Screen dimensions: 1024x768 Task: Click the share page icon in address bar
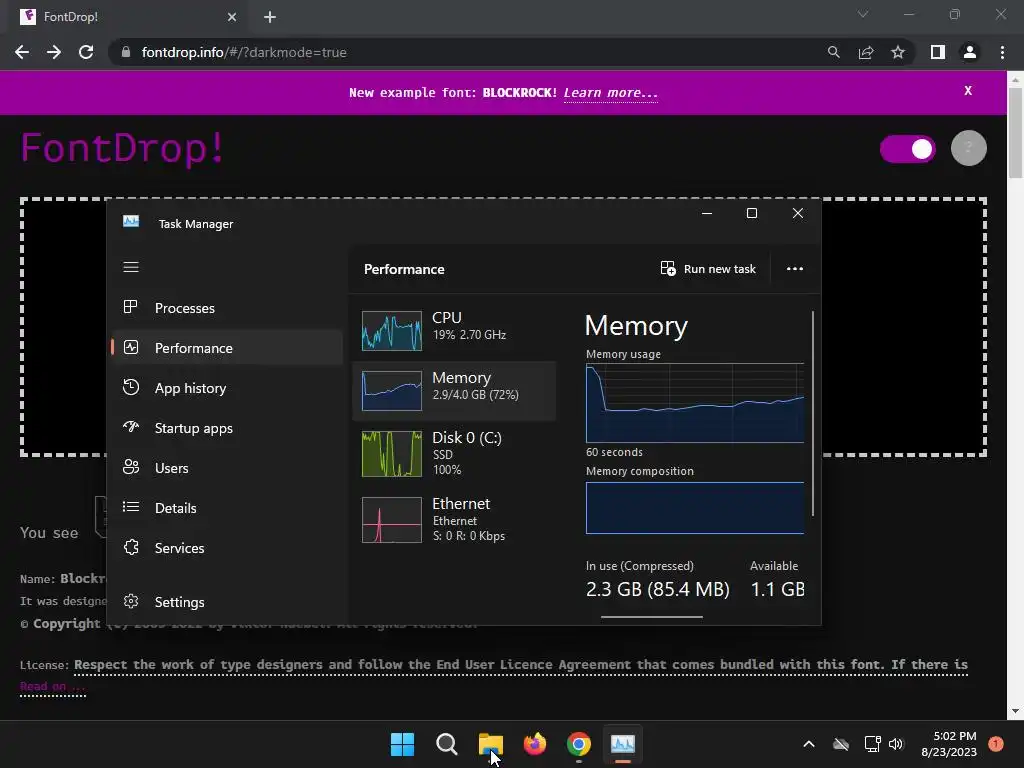[866, 52]
